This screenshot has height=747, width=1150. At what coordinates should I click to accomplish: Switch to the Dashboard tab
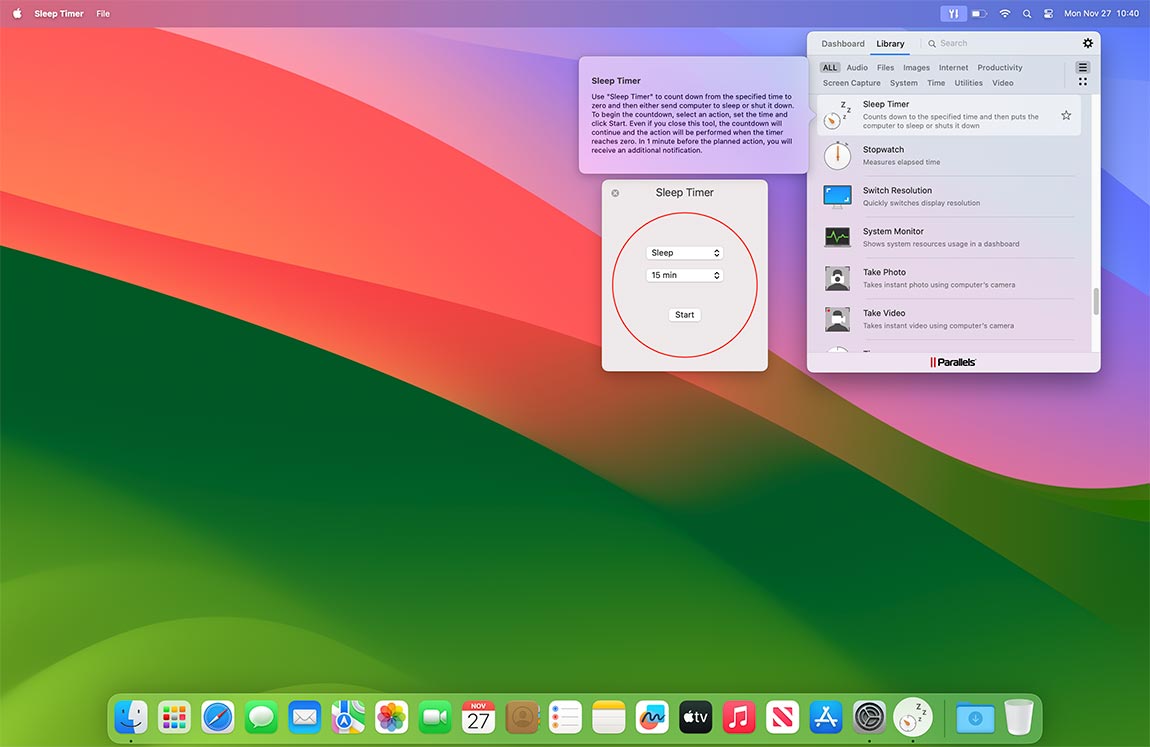(843, 44)
